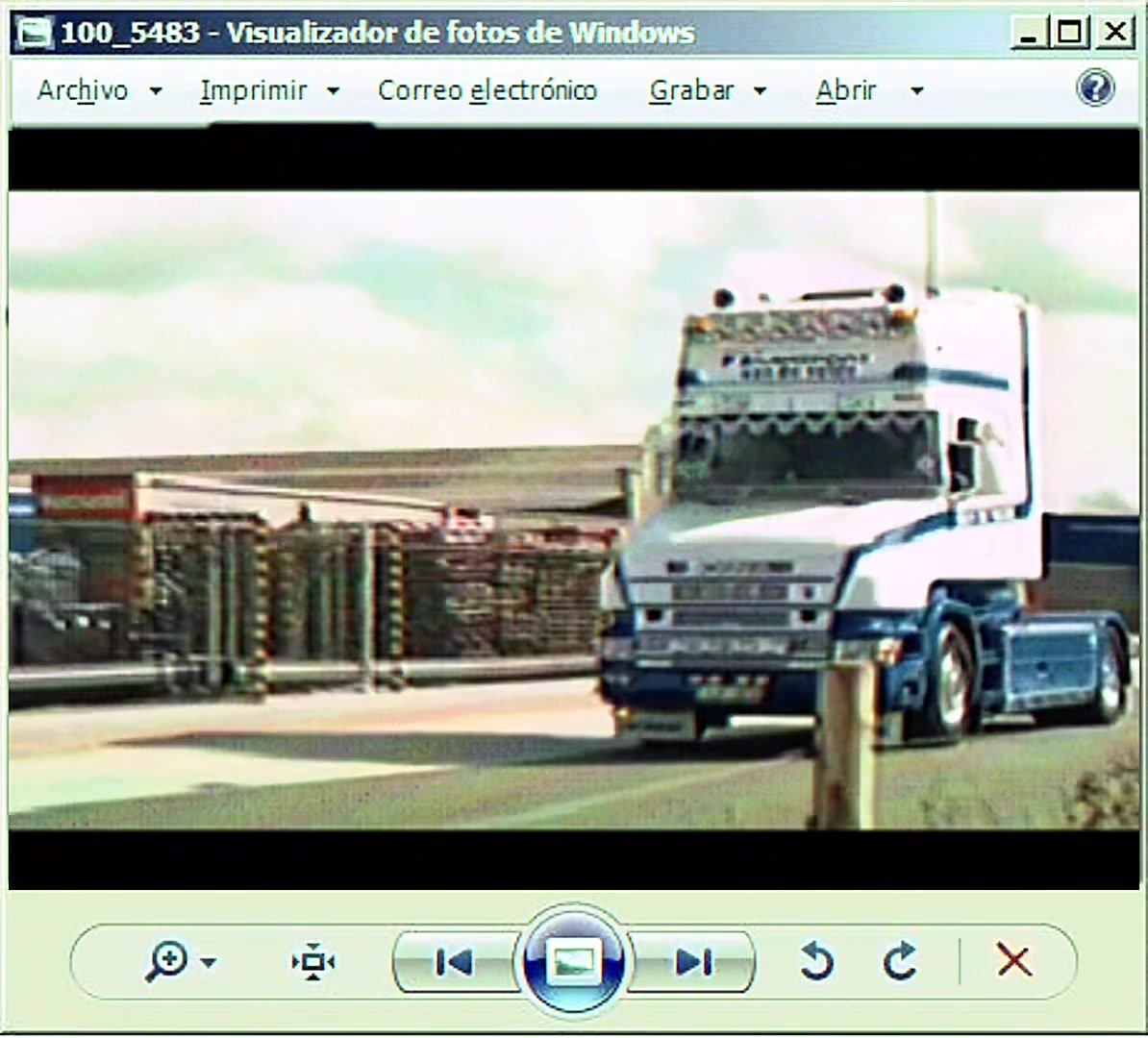Open the zoom magnifier tool

(x=167, y=961)
